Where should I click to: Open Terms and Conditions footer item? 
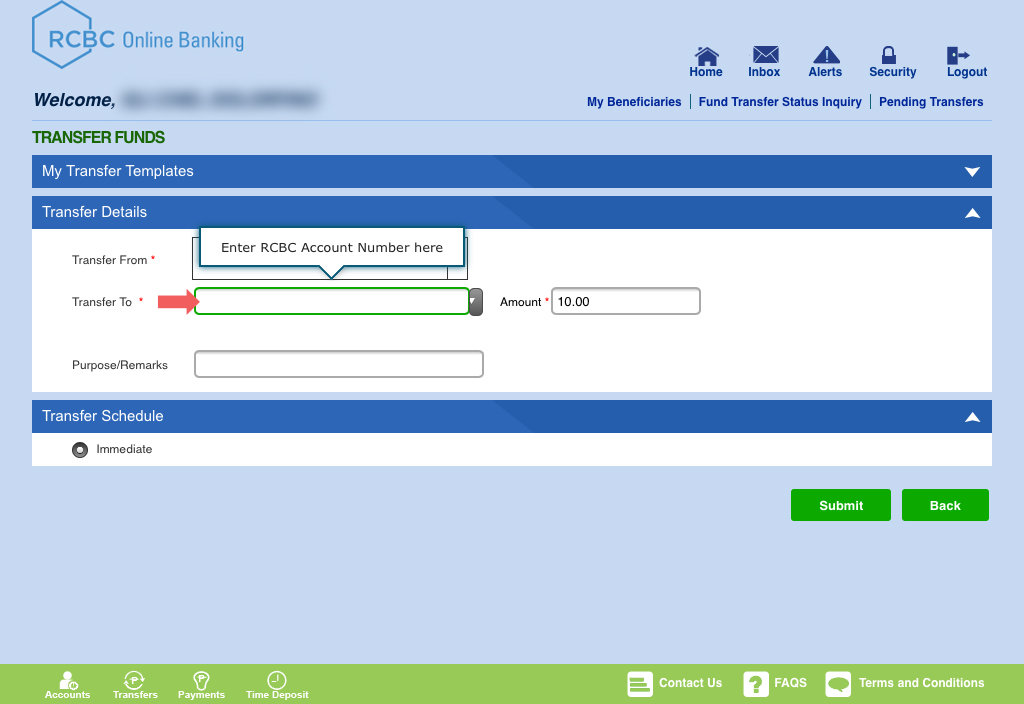905,684
